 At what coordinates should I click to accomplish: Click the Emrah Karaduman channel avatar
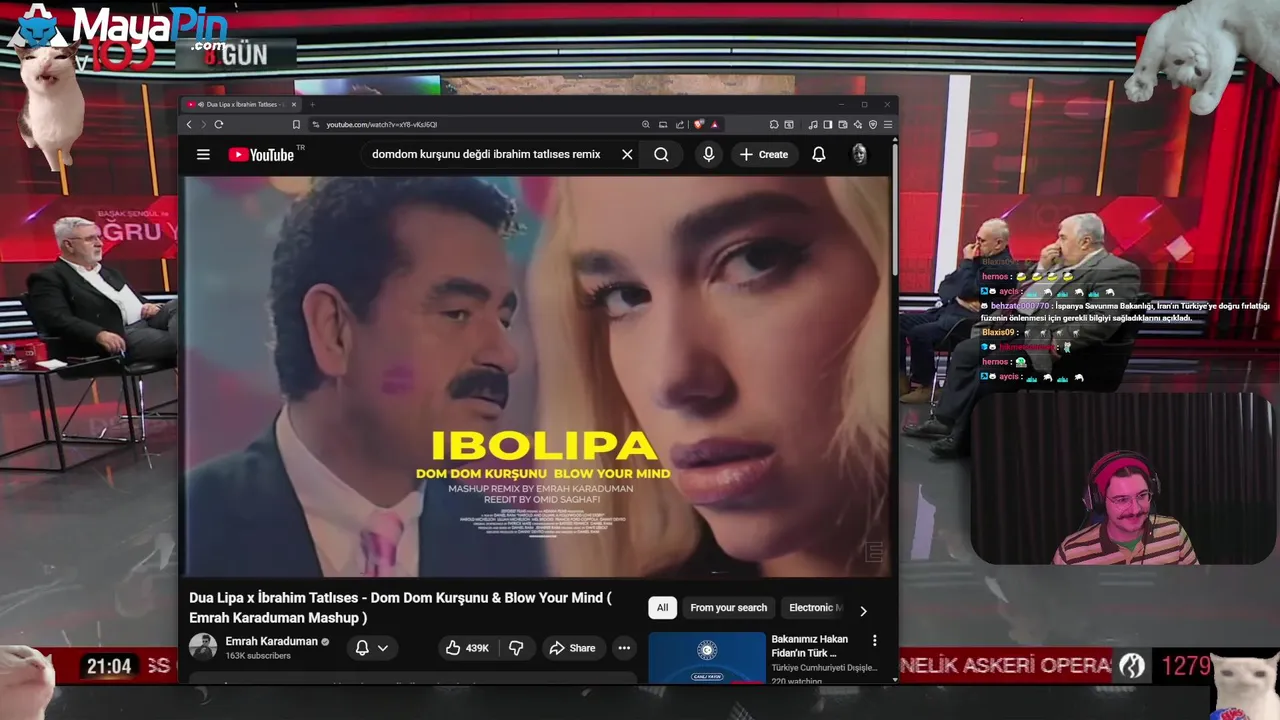[x=203, y=647]
